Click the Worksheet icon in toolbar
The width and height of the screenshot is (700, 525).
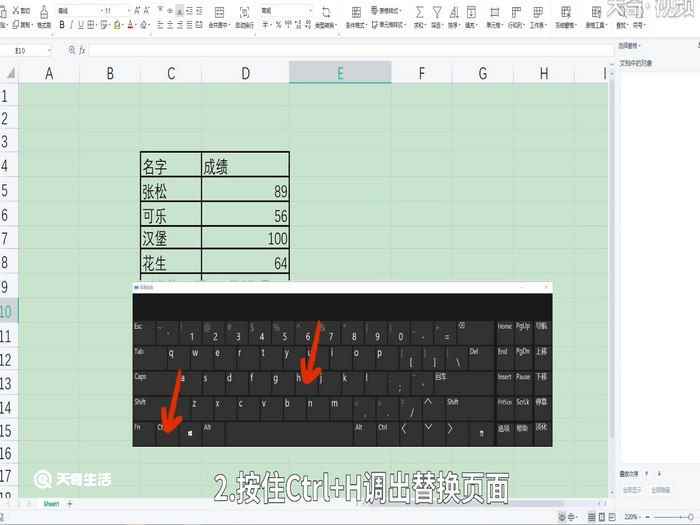[538, 12]
